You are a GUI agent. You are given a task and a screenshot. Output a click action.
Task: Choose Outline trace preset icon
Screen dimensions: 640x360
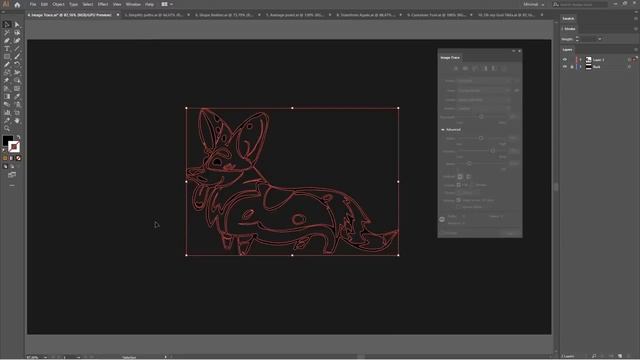[503, 69]
